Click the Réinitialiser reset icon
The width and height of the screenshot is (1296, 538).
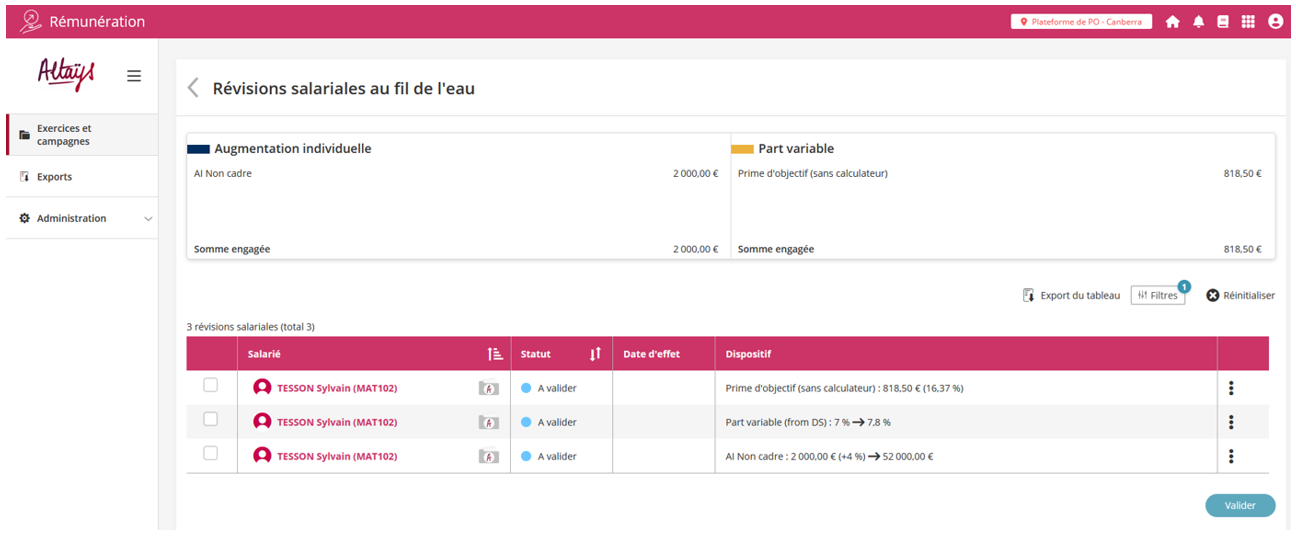pyautogui.click(x=1213, y=295)
